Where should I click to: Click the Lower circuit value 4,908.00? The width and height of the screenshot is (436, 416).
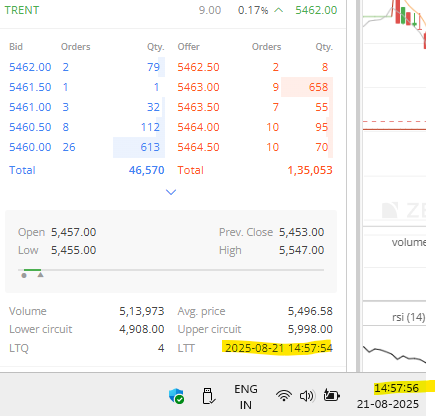point(142,329)
